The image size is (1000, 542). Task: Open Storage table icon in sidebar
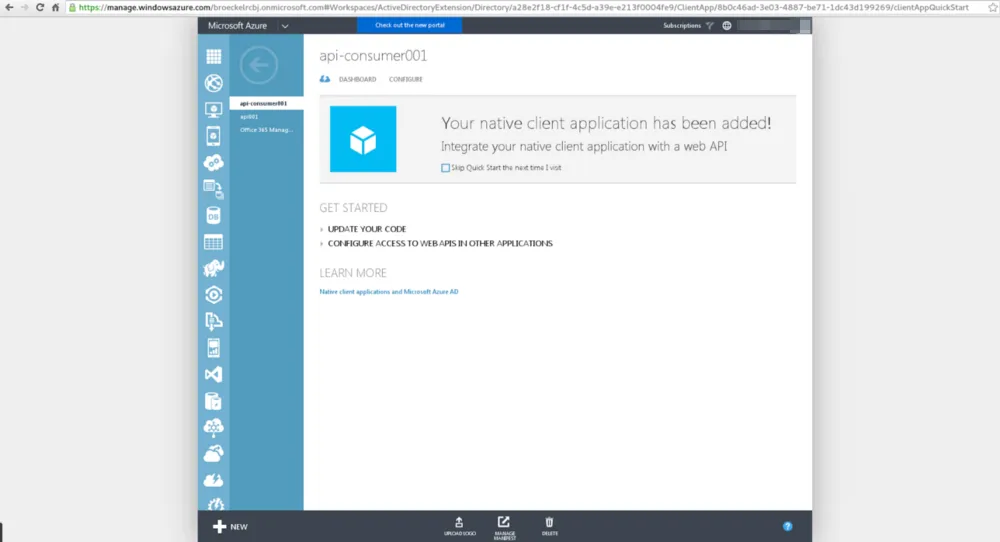pos(214,242)
